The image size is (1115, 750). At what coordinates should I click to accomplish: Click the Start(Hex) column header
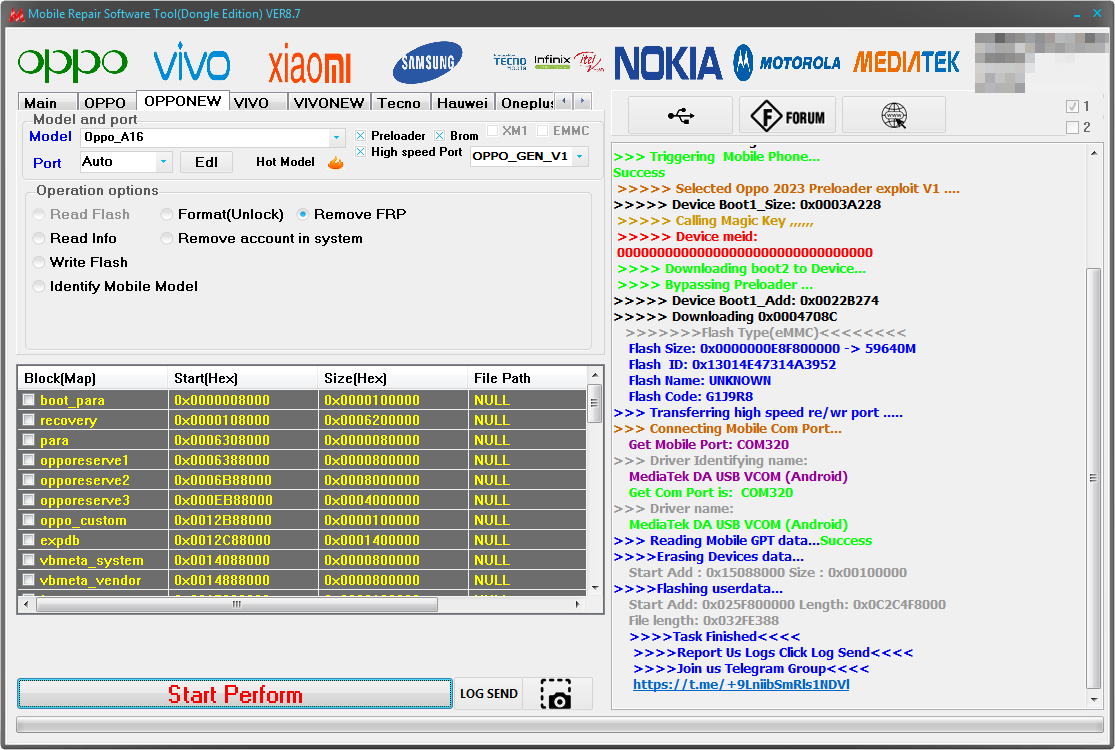[242, 378]
